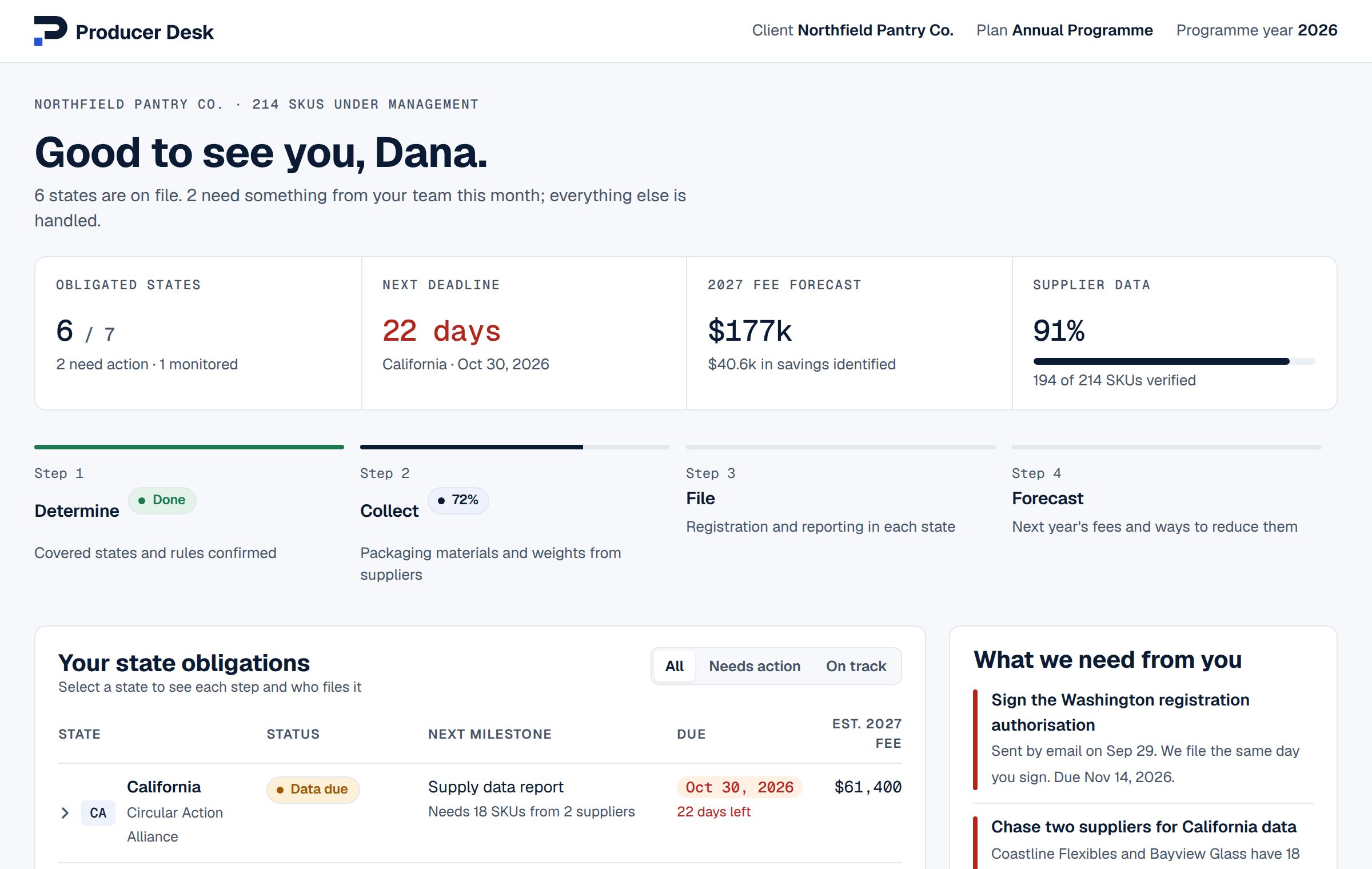Open Step 4 Forecast
1372x869 pixels.
(1166, 491)
